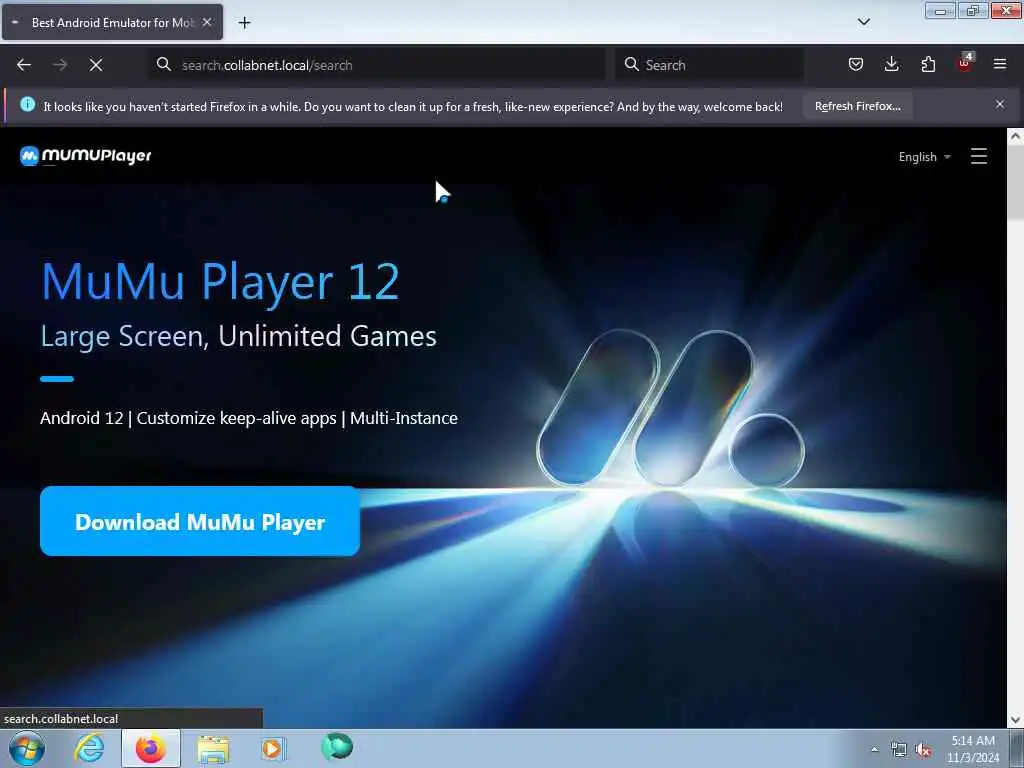This screenshot has height=768, width=1024.
Task: Dismiss the Firefox notification bar
Action: point(1000,104)
